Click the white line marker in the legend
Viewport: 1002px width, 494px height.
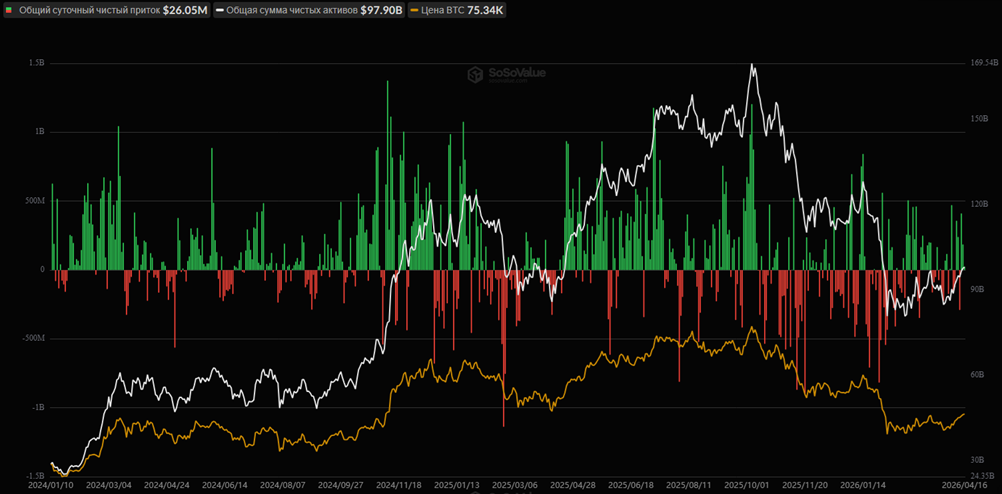point(219,10)
